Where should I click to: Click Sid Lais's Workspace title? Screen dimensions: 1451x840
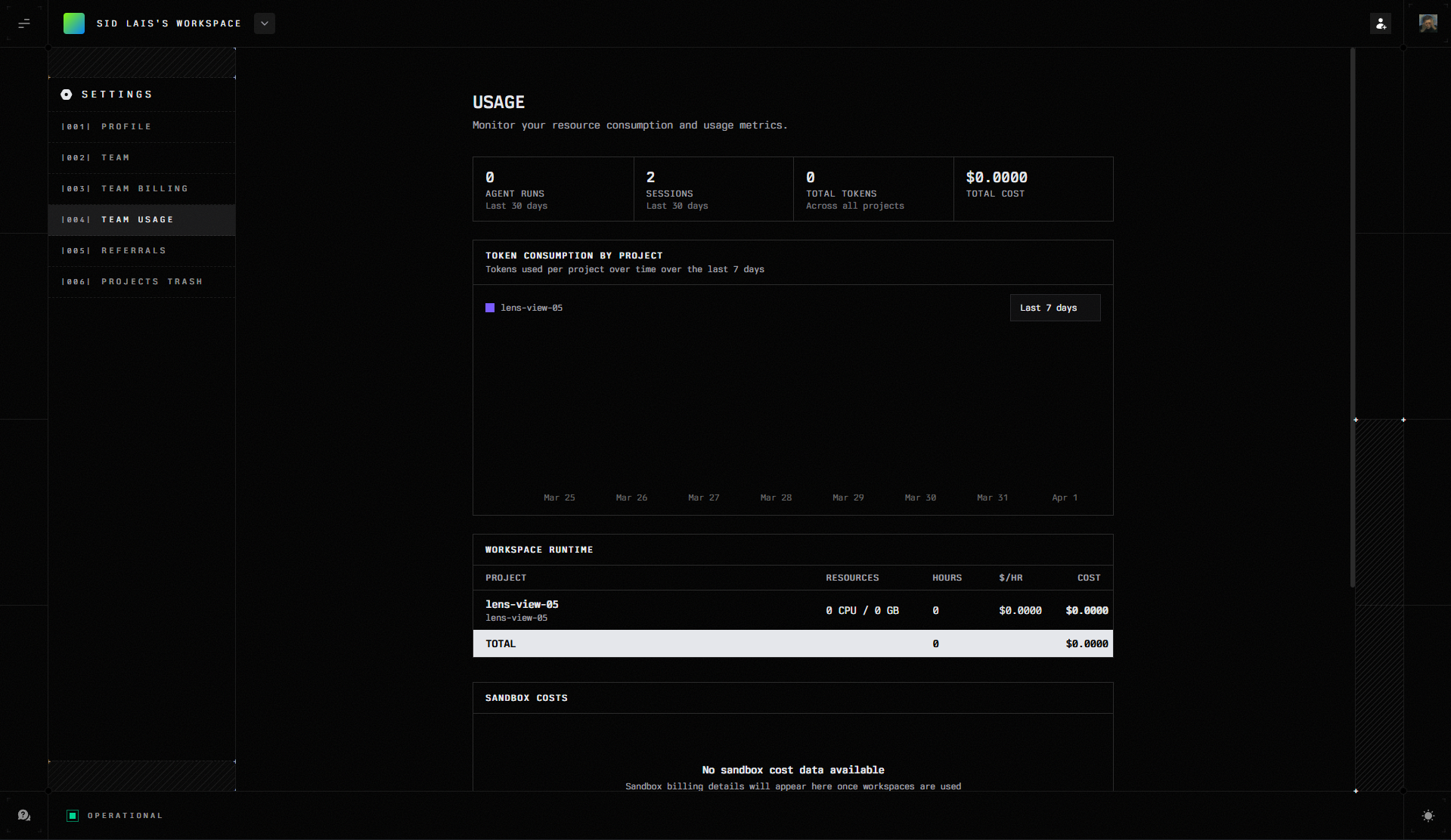tap(169, 23)
